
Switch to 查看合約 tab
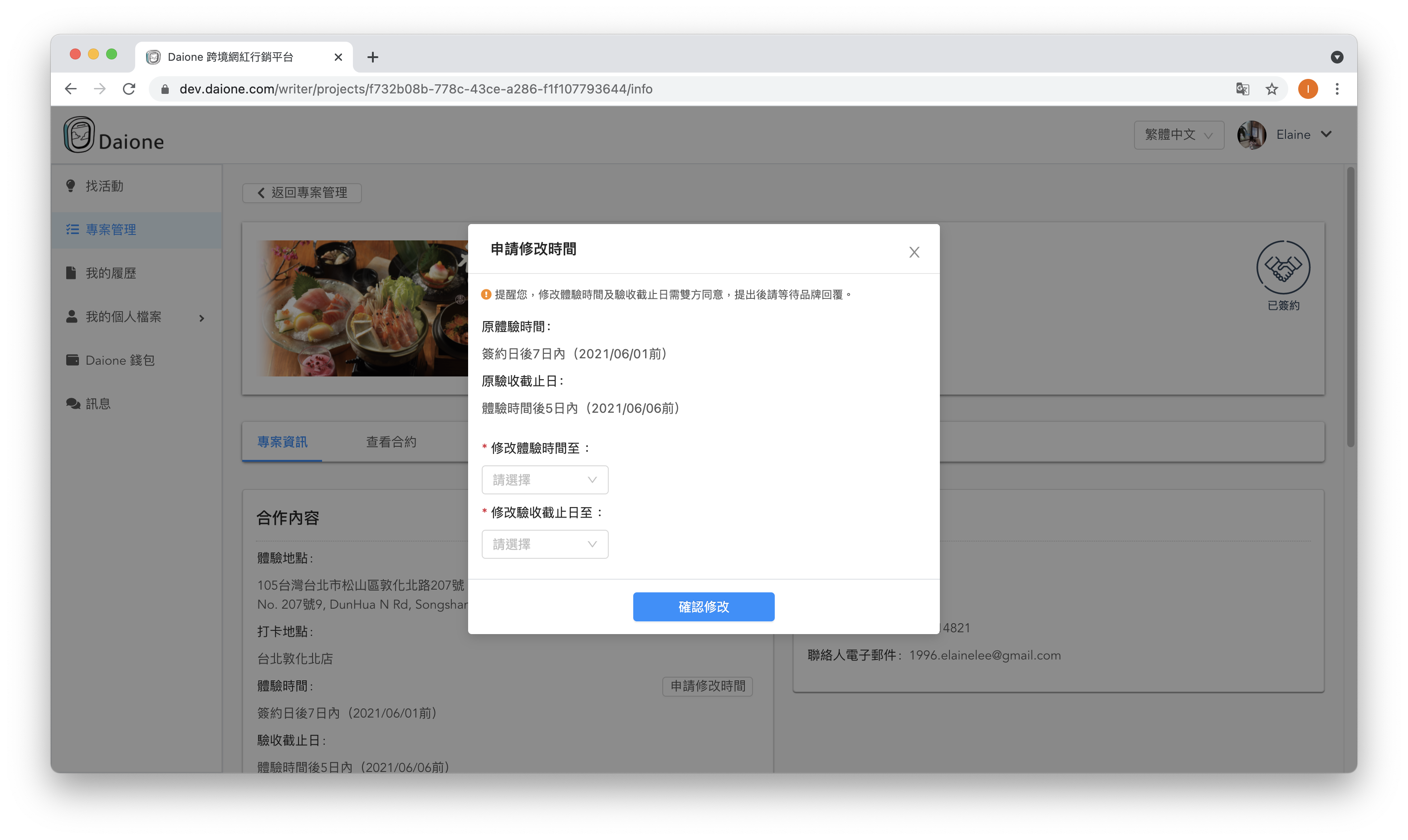point(391,441)
